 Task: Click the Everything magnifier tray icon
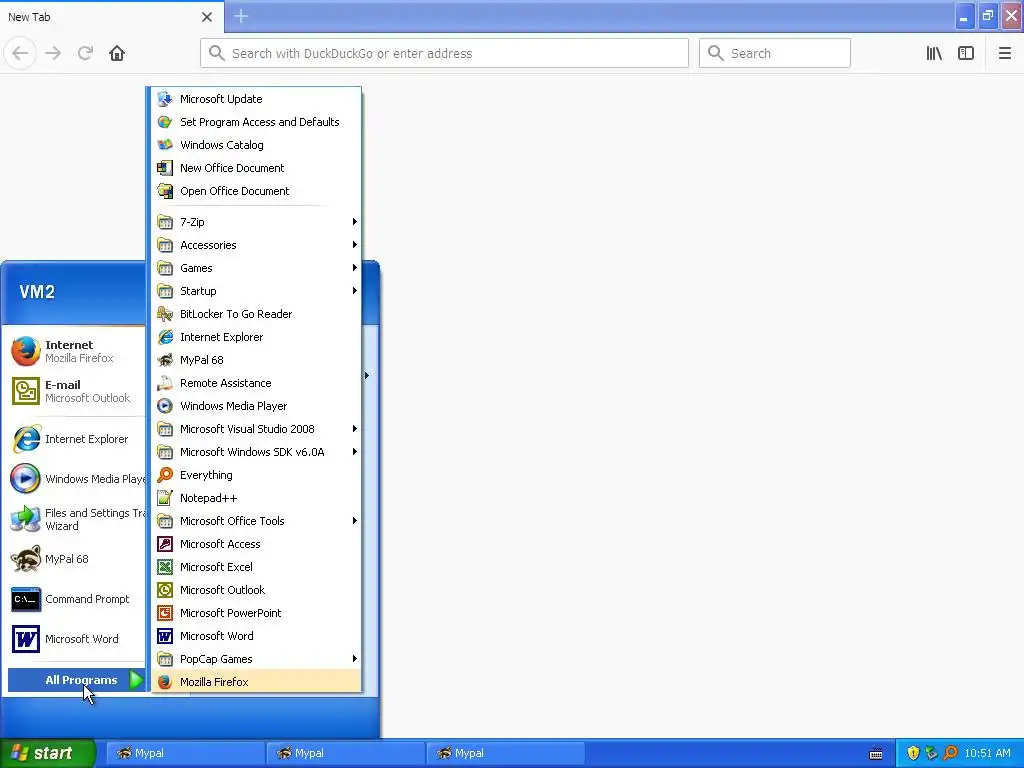tap(950, 753)
